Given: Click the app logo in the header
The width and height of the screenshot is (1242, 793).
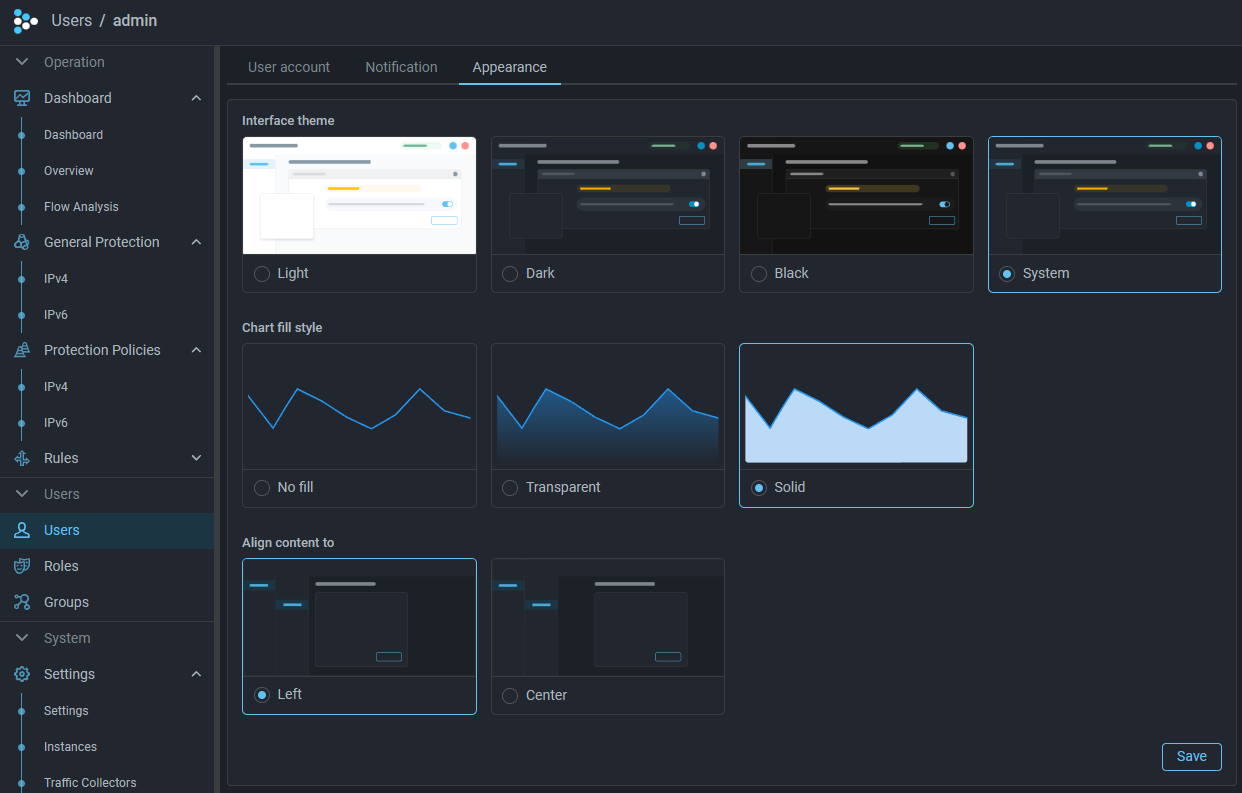Looking at the screenshot, I should point(25,21).
